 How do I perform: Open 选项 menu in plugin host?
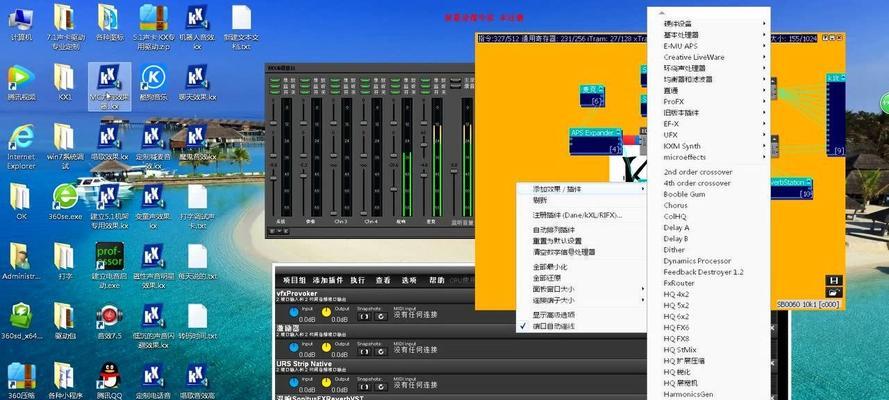coord(409,280)
